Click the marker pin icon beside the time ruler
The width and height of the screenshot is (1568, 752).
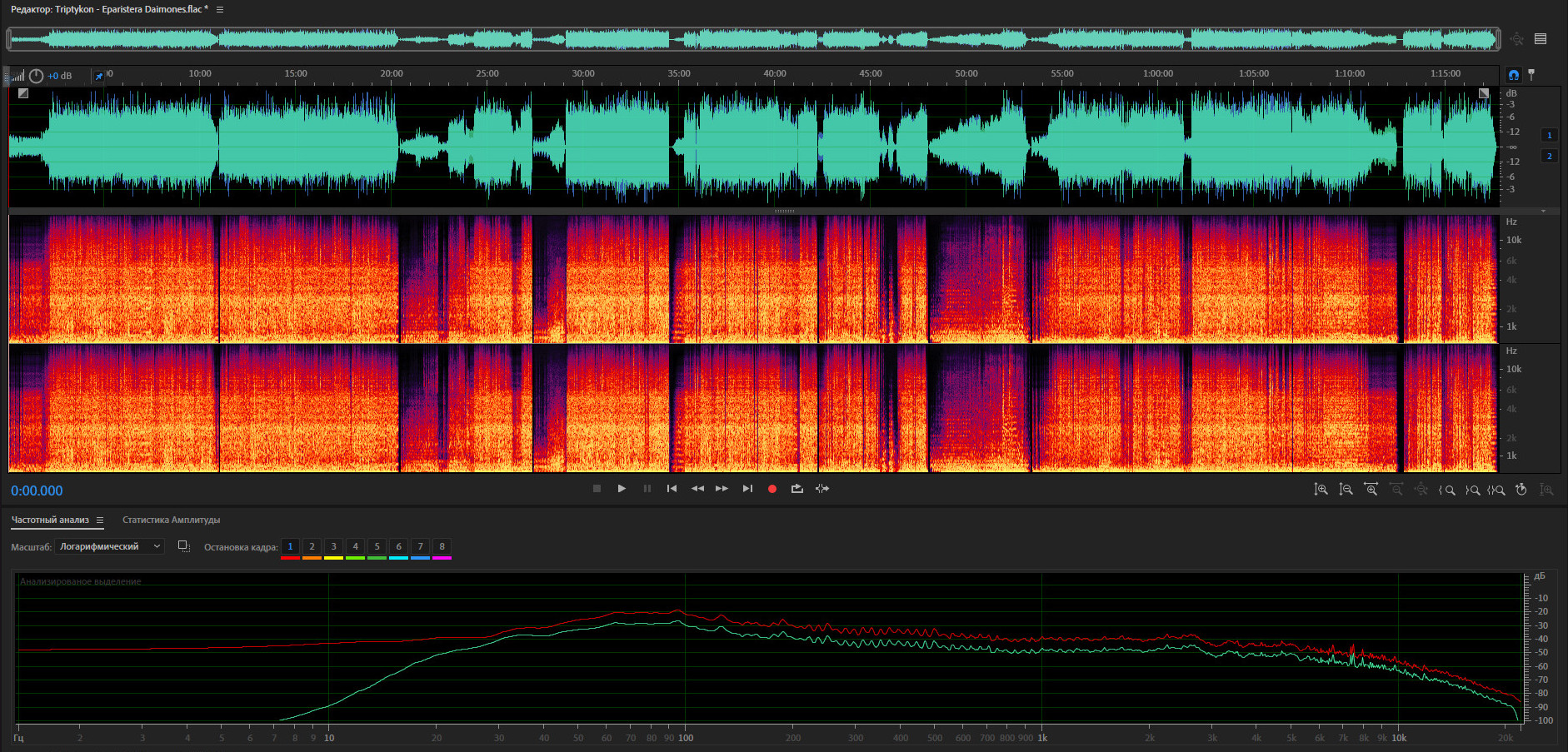tap(1531, 75)
